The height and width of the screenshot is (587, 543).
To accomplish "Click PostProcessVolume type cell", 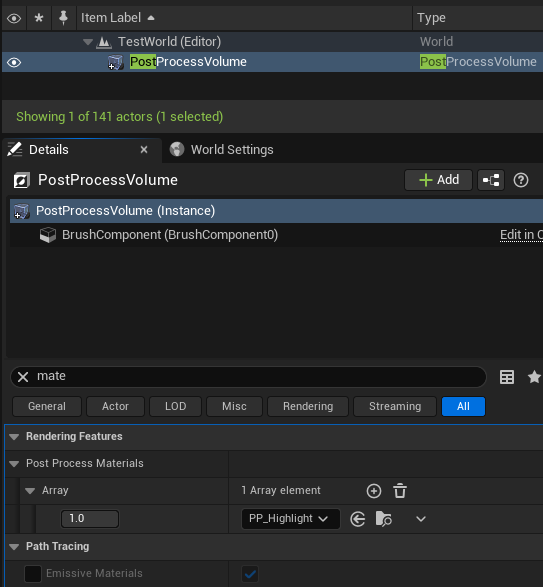I will coord(478,62).
